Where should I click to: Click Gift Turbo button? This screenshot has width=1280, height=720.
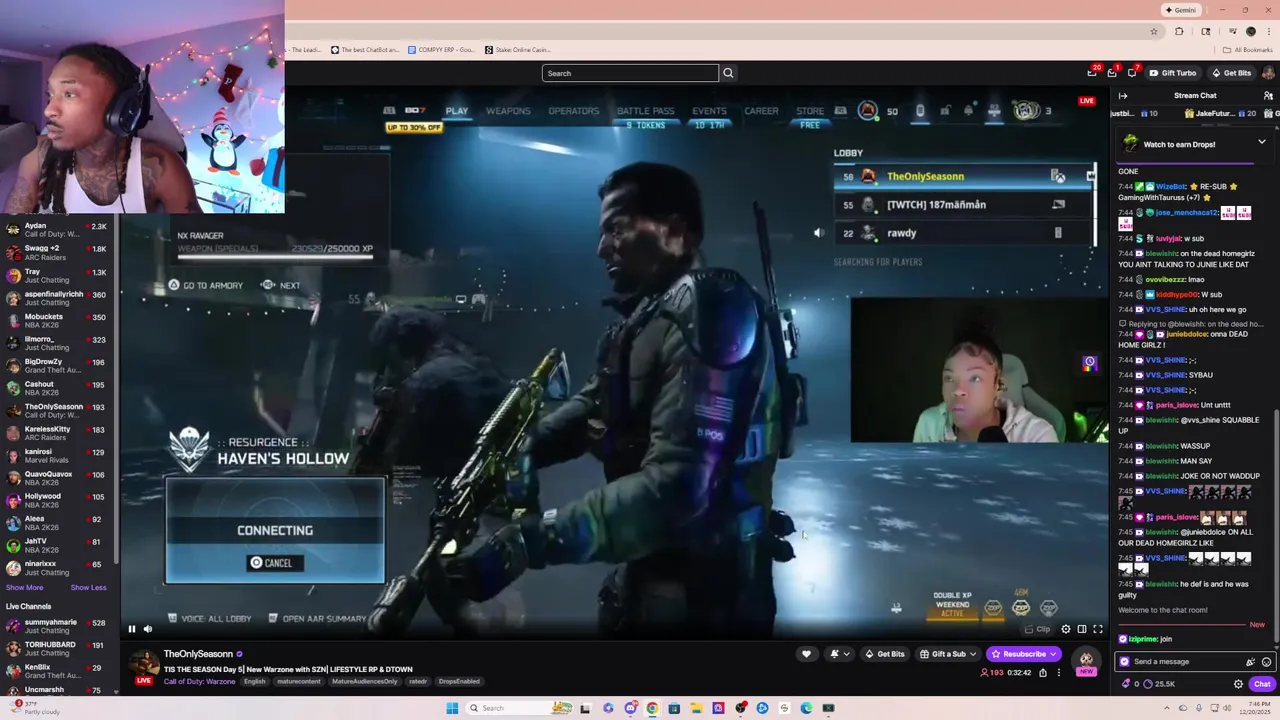[1172, 73]
